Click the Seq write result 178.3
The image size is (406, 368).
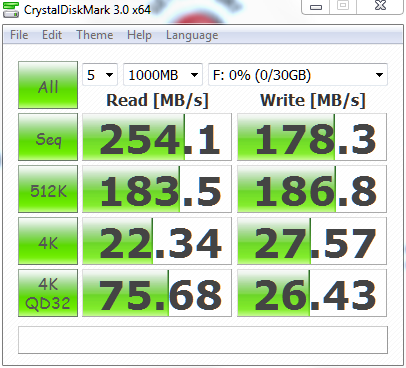(x=312, y=137)
